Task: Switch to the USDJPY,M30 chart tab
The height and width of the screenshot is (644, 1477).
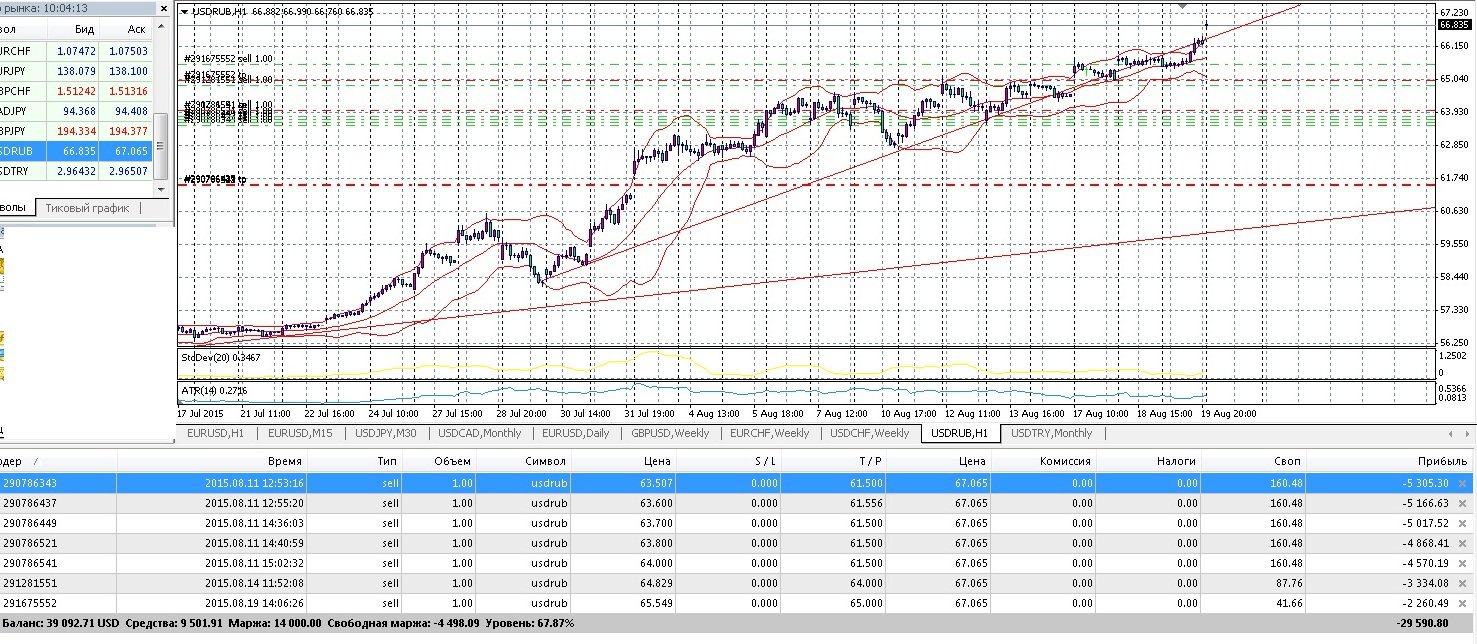Action: coord(387,433)
